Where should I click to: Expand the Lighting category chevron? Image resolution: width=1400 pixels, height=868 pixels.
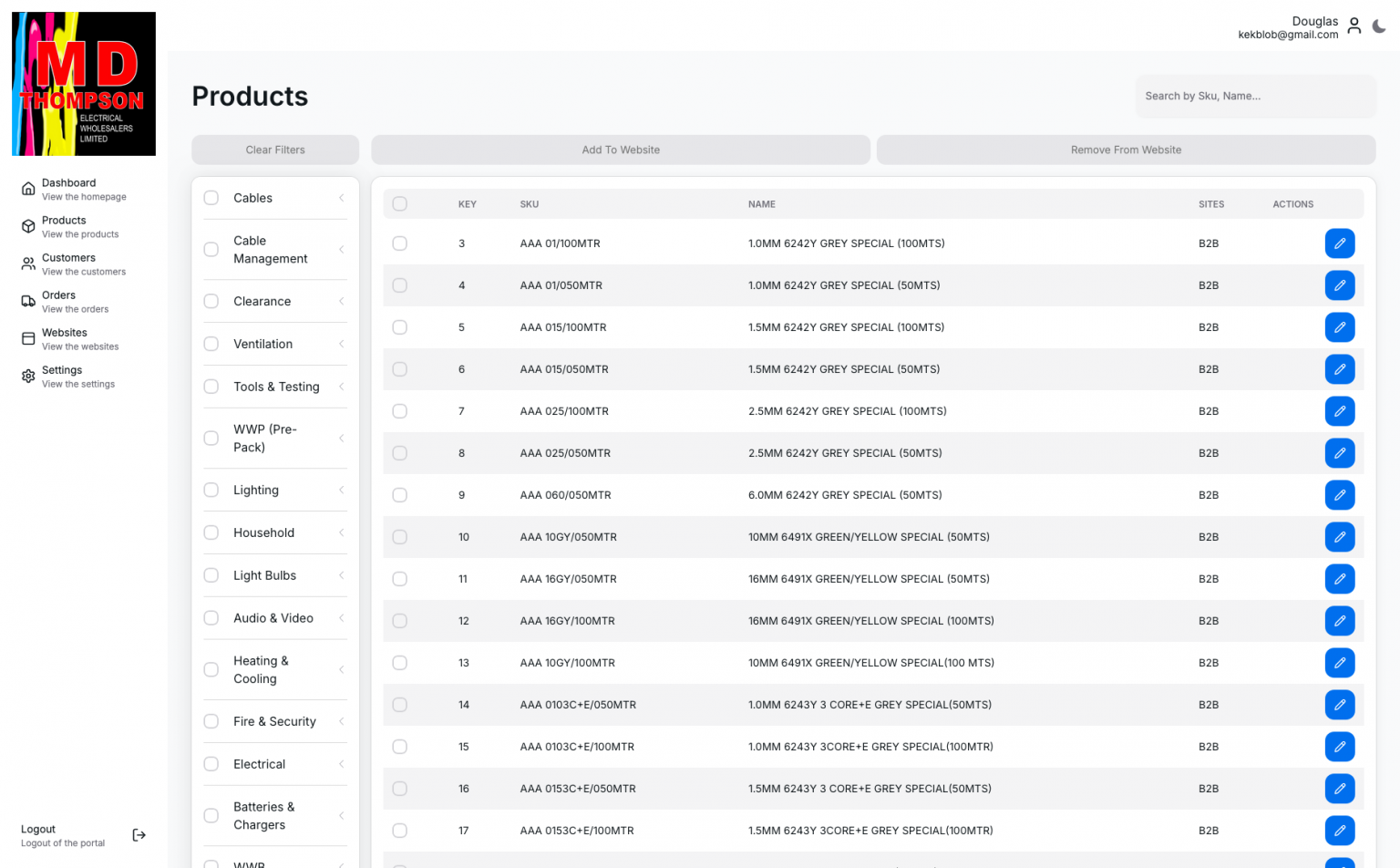click(x=342, y=491)
